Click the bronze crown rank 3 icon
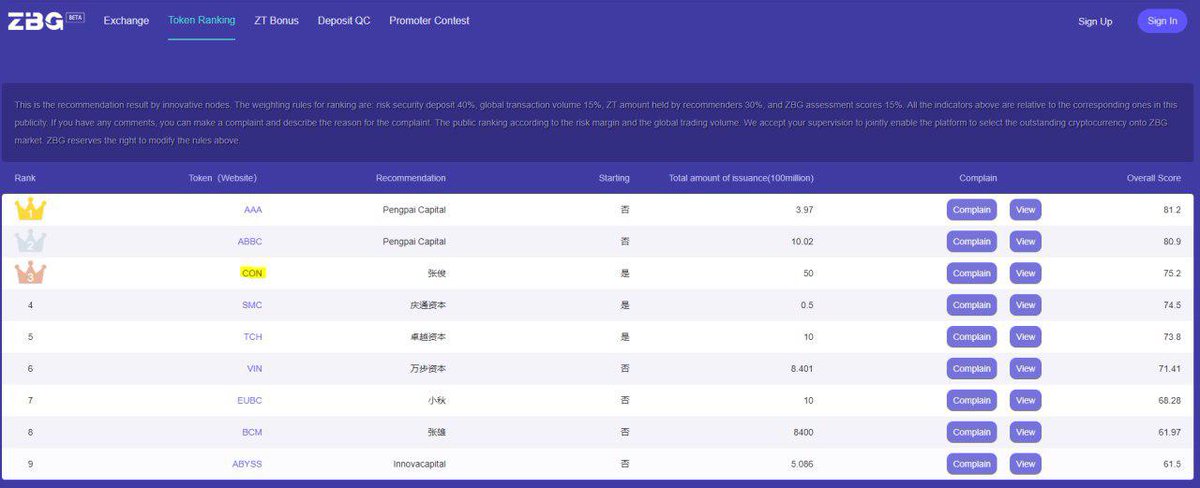 pos(30,272)
